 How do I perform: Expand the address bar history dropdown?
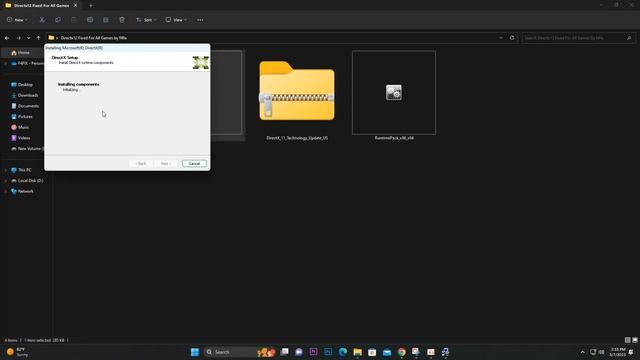(501, 38)
